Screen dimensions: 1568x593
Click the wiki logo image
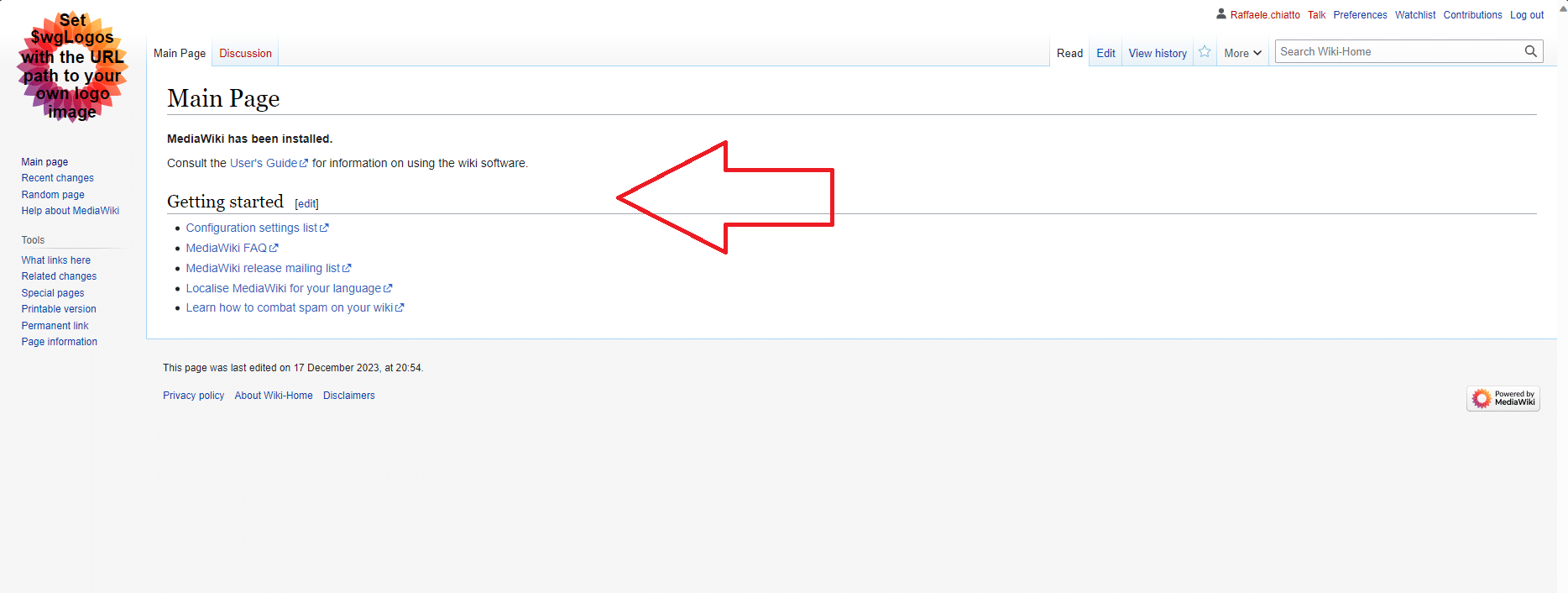[x=73, y=66]
